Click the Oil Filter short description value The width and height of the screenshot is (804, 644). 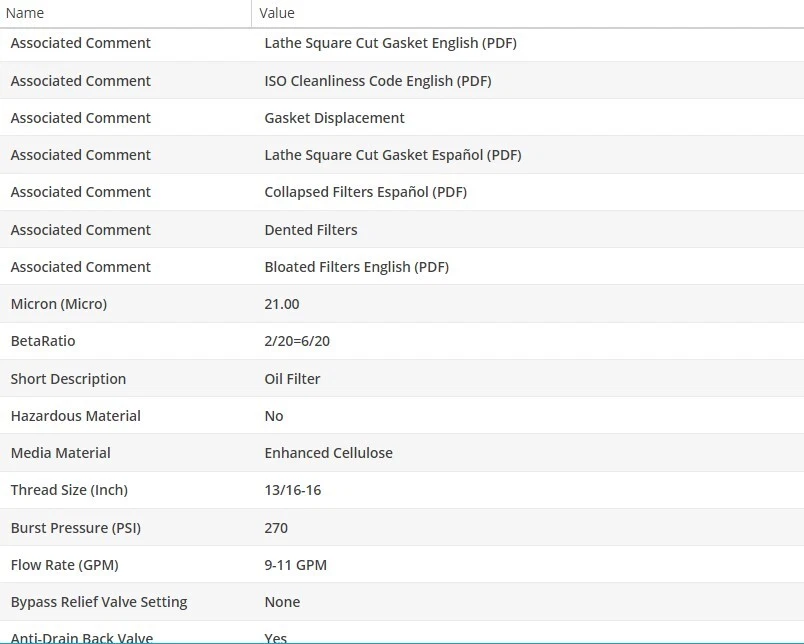click(x=292, y=379)
